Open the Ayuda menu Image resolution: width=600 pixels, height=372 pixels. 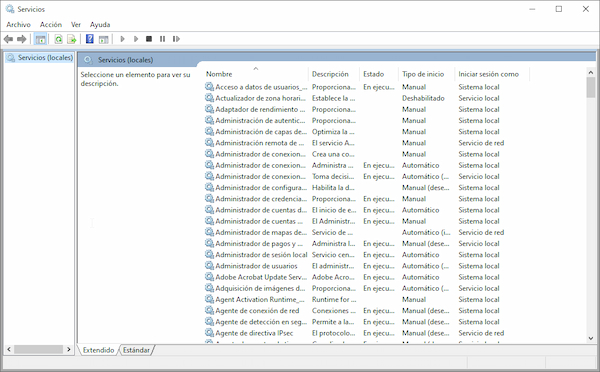(x=100, y=24)
